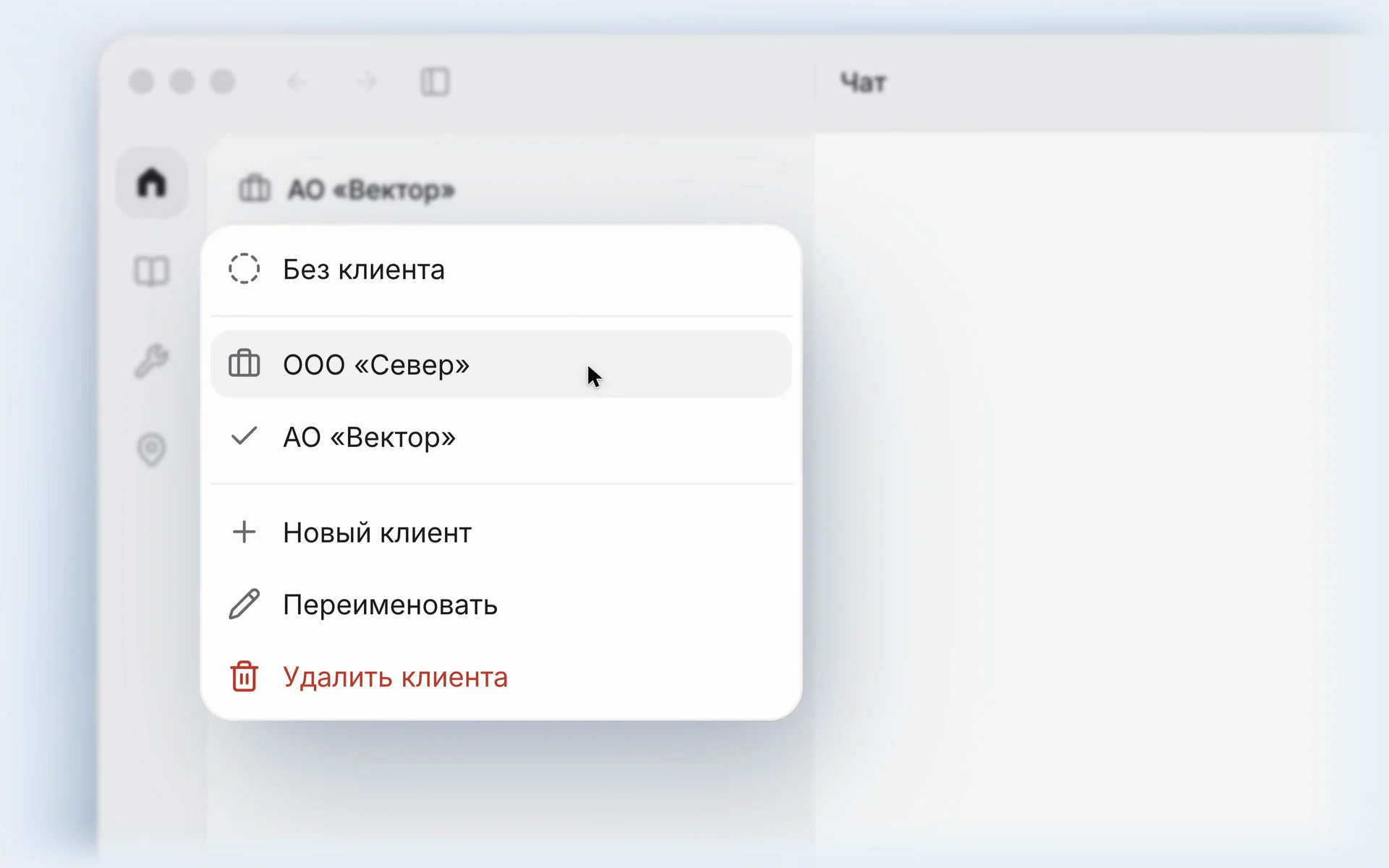Screen dimensions: 1389x868
Task: Click the checkmark next to АО «Вектор»
Action: coord(244,436)
